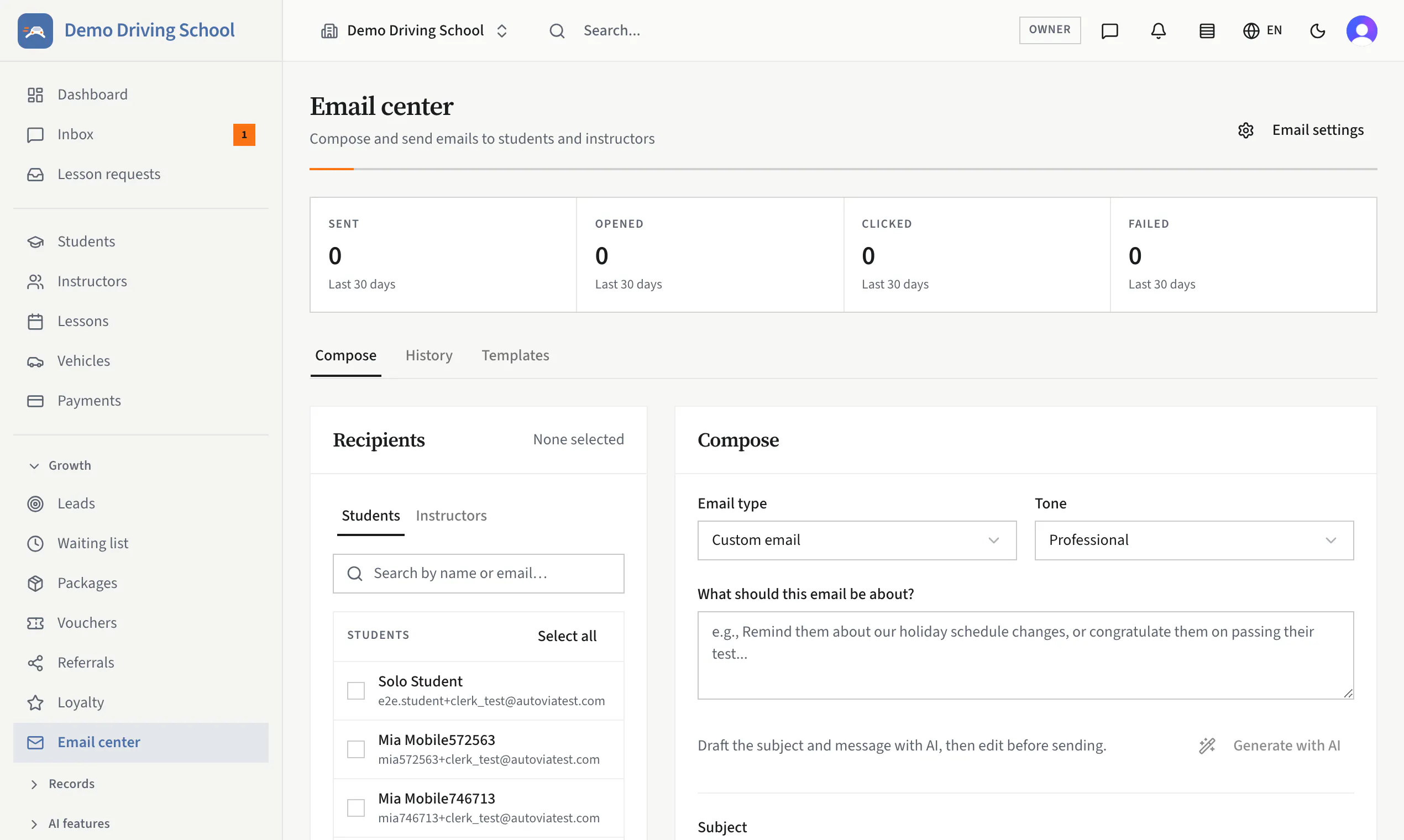Viewport: 1404px width, 840px height.
Task: Go to Dashboard in the sidebar
Action: pyautogui.click(x=141, y=95)
